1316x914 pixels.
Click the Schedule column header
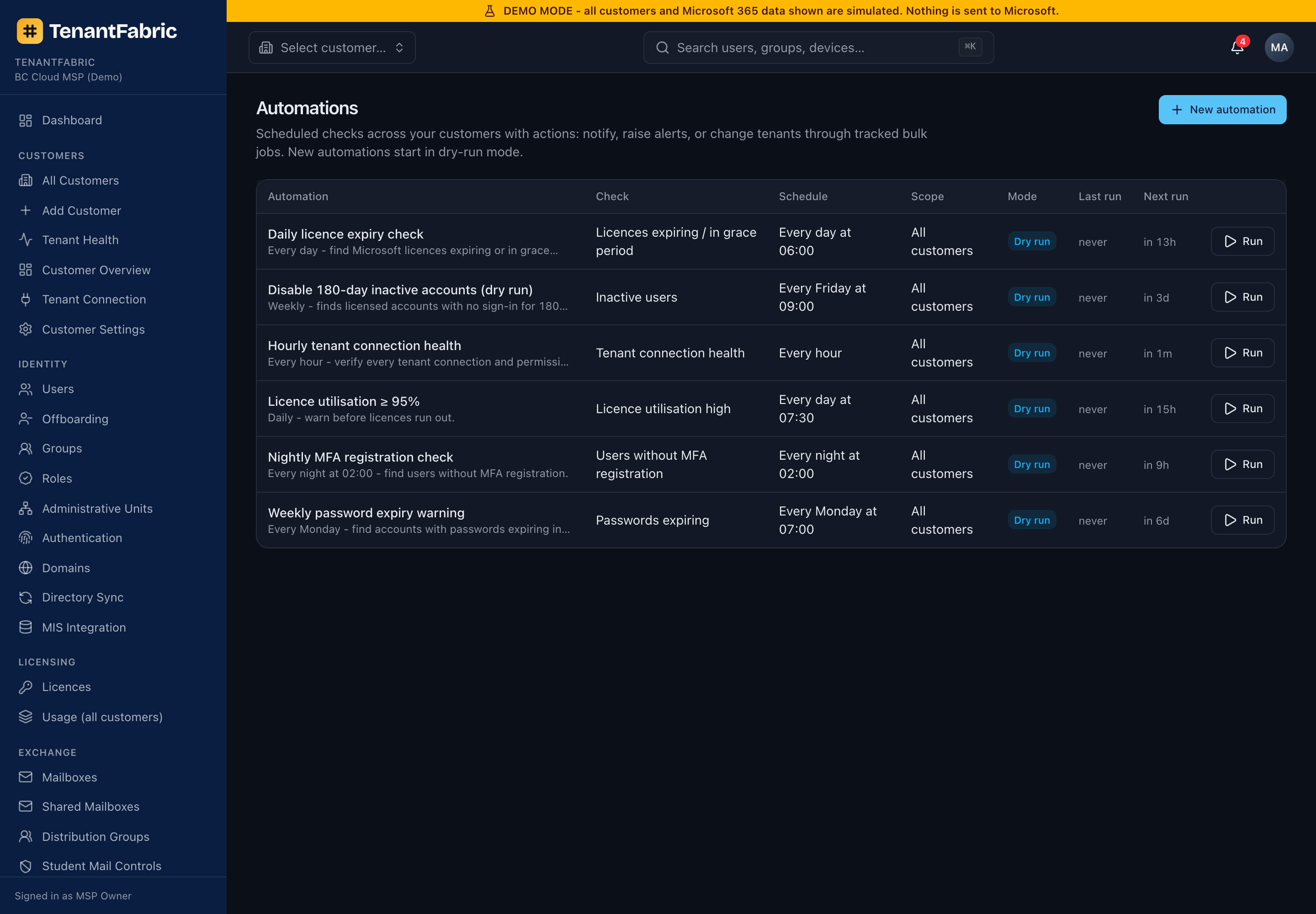[803, 197]
